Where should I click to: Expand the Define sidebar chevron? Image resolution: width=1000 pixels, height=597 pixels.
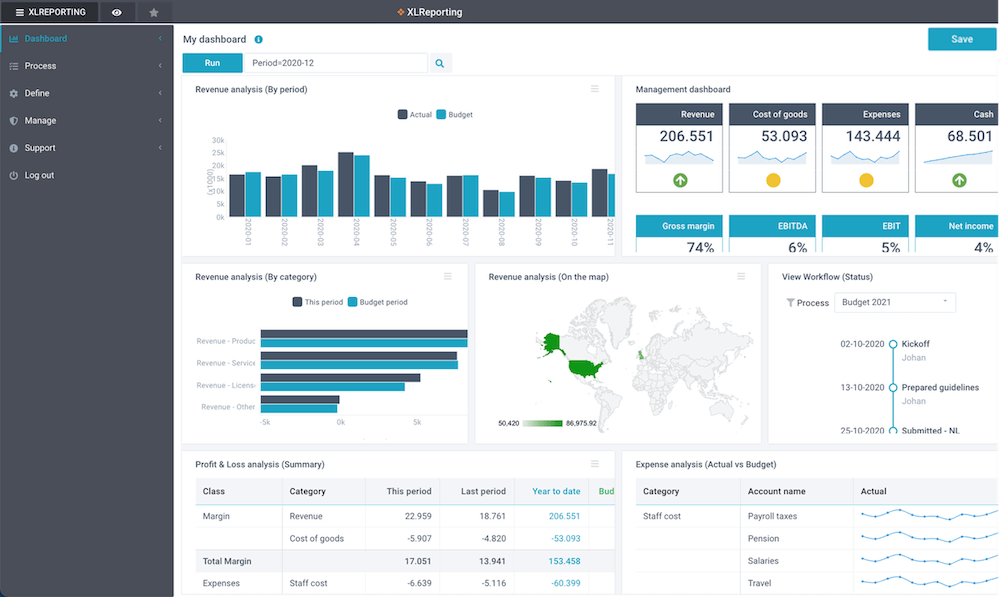point(160,94)
